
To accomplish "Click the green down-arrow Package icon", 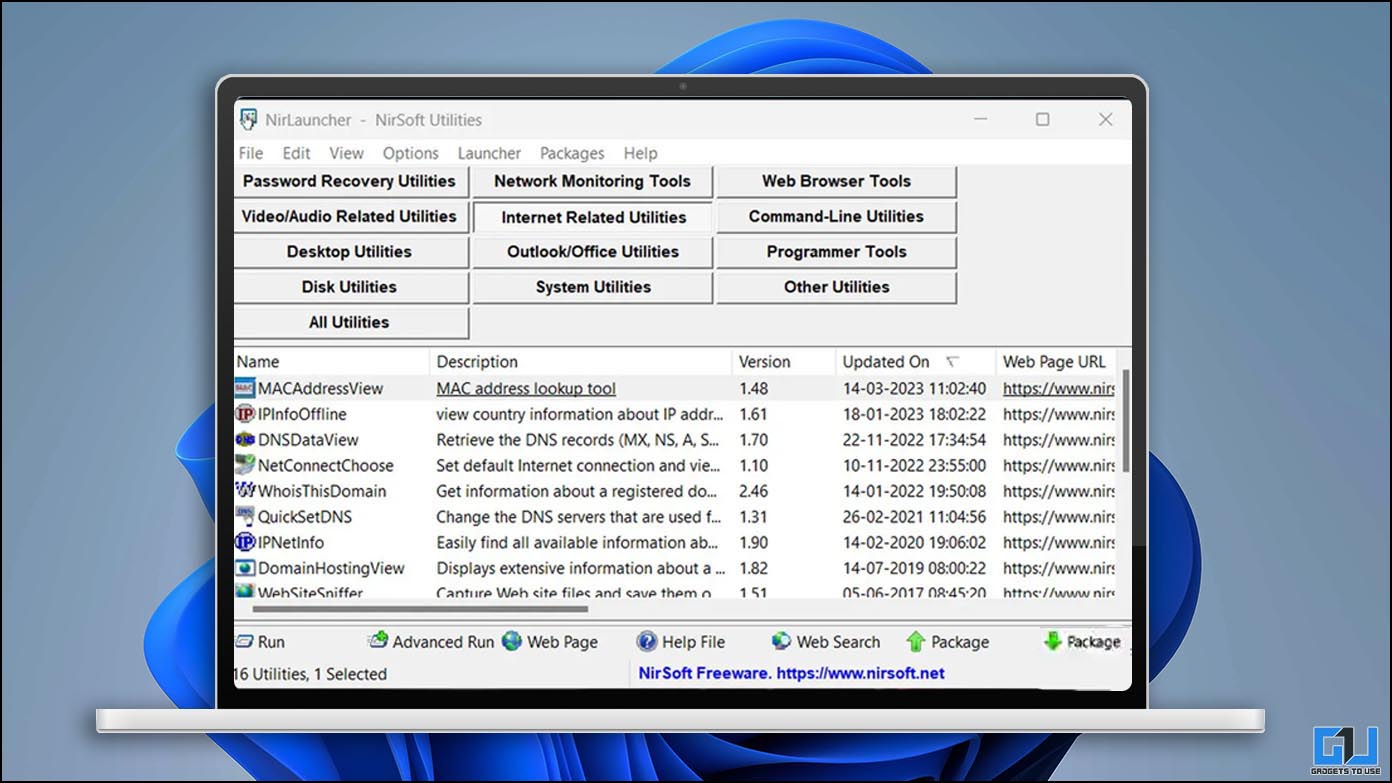I will coord(1052,641).
